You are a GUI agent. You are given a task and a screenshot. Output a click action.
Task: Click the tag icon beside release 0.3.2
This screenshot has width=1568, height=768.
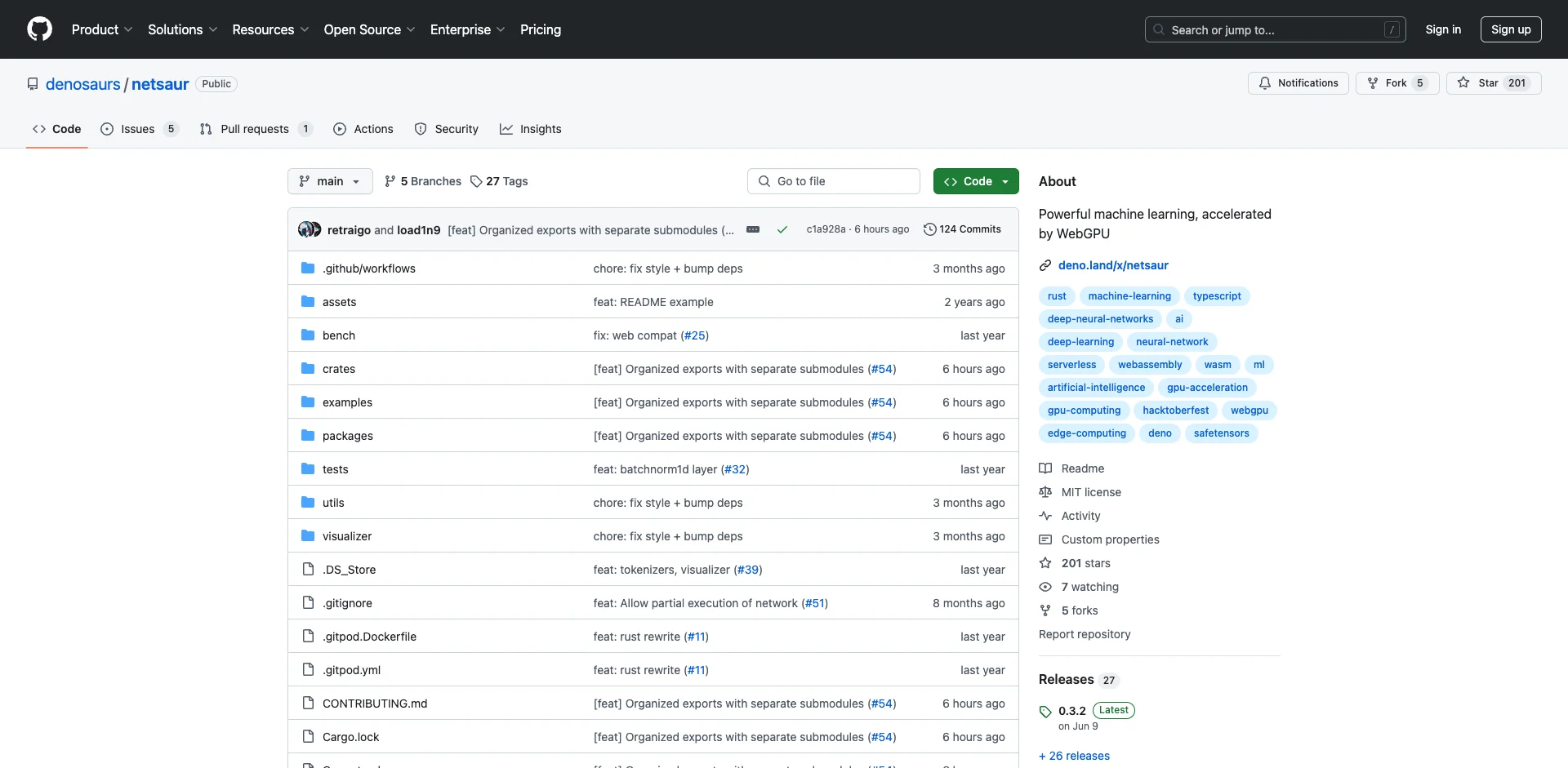1045,712
